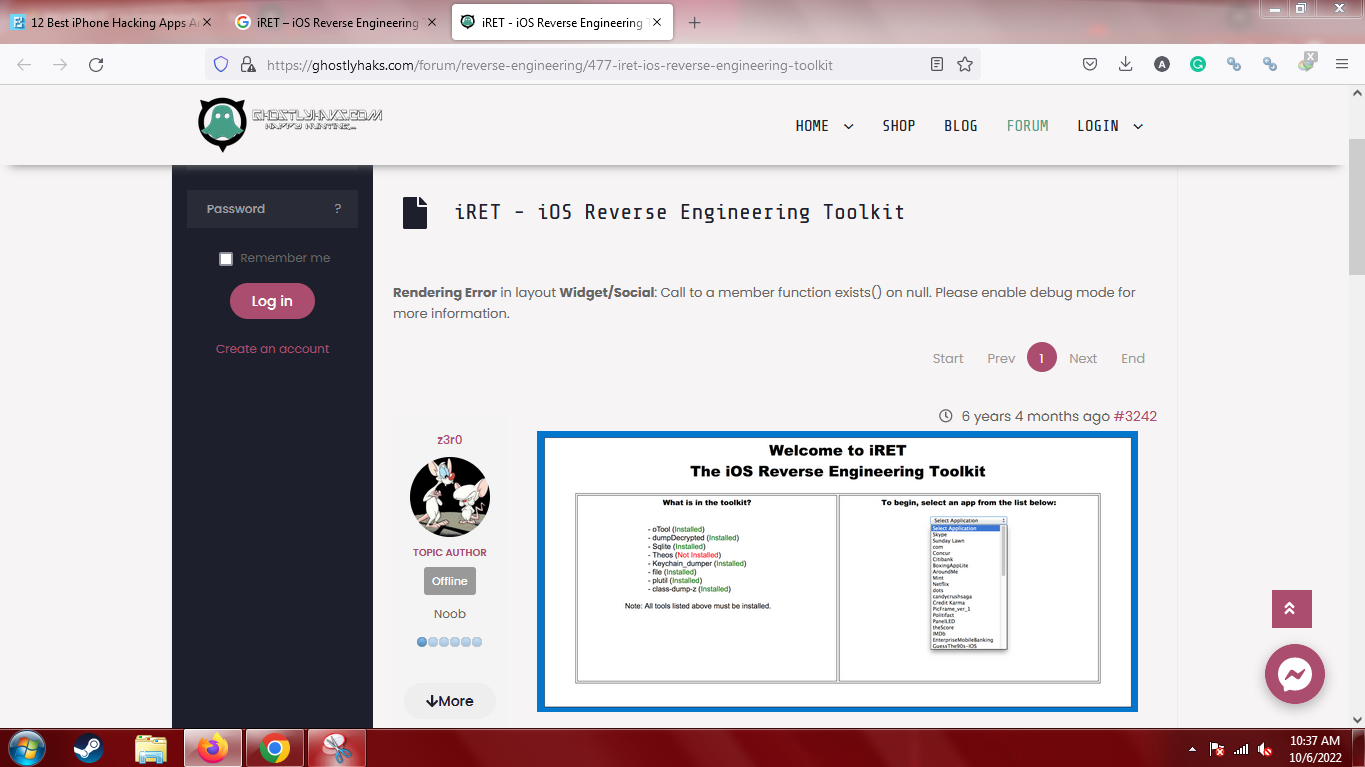The width and height of the screenshot is (1365, 767).
Task: Switch to Firefox on the taskbar
Action: pyautogui.click(x=212, y=748)
